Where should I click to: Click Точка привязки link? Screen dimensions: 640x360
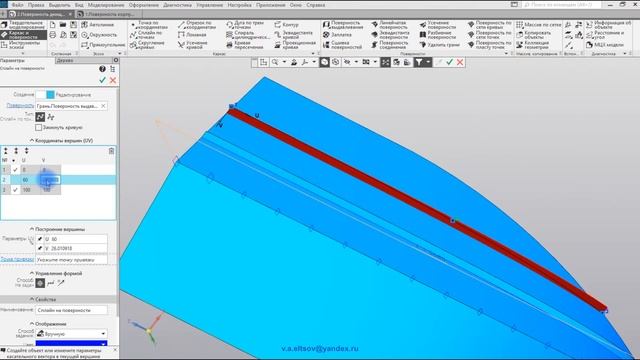pos(17,259)
